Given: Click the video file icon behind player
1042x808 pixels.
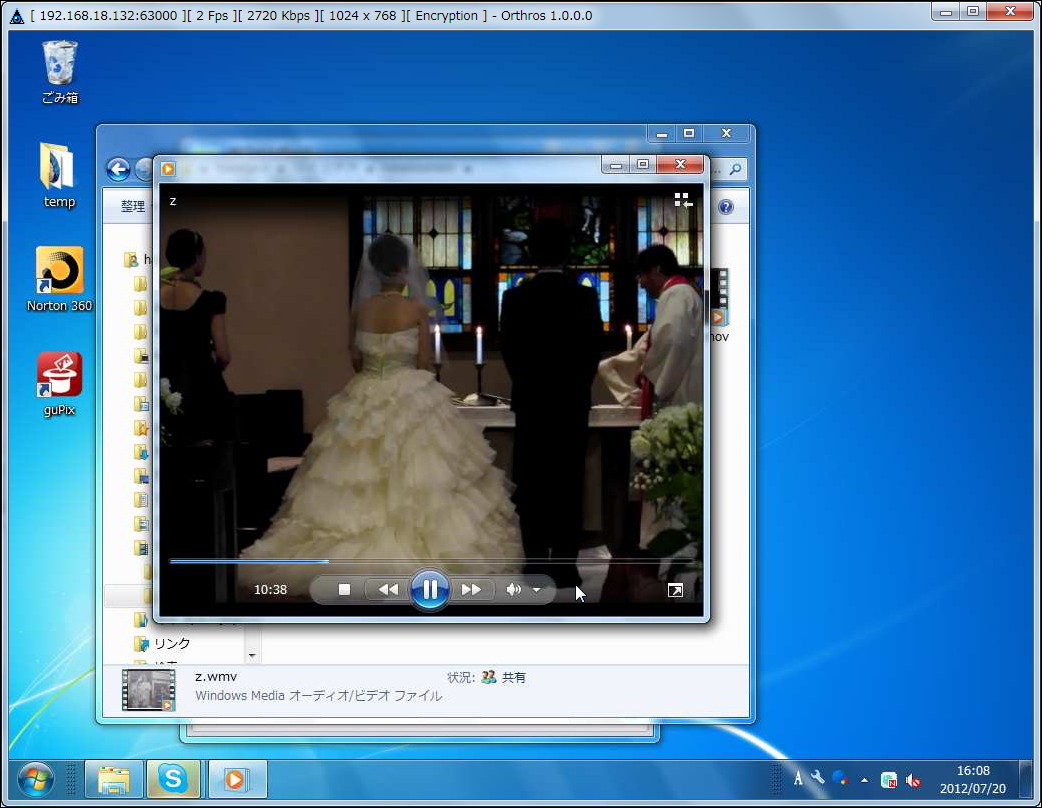Looking at the screenshot, I should pos(719,297).
